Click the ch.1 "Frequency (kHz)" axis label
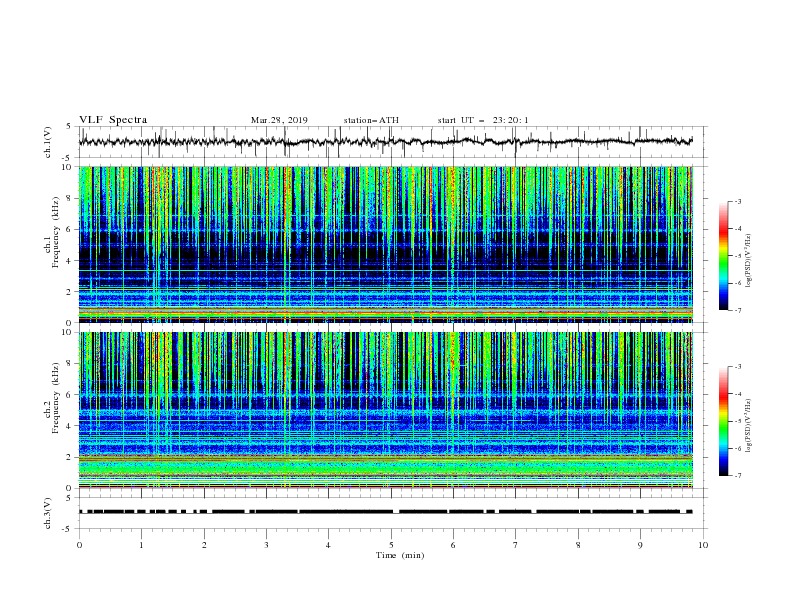792x612 pixels. click(55, 230)
